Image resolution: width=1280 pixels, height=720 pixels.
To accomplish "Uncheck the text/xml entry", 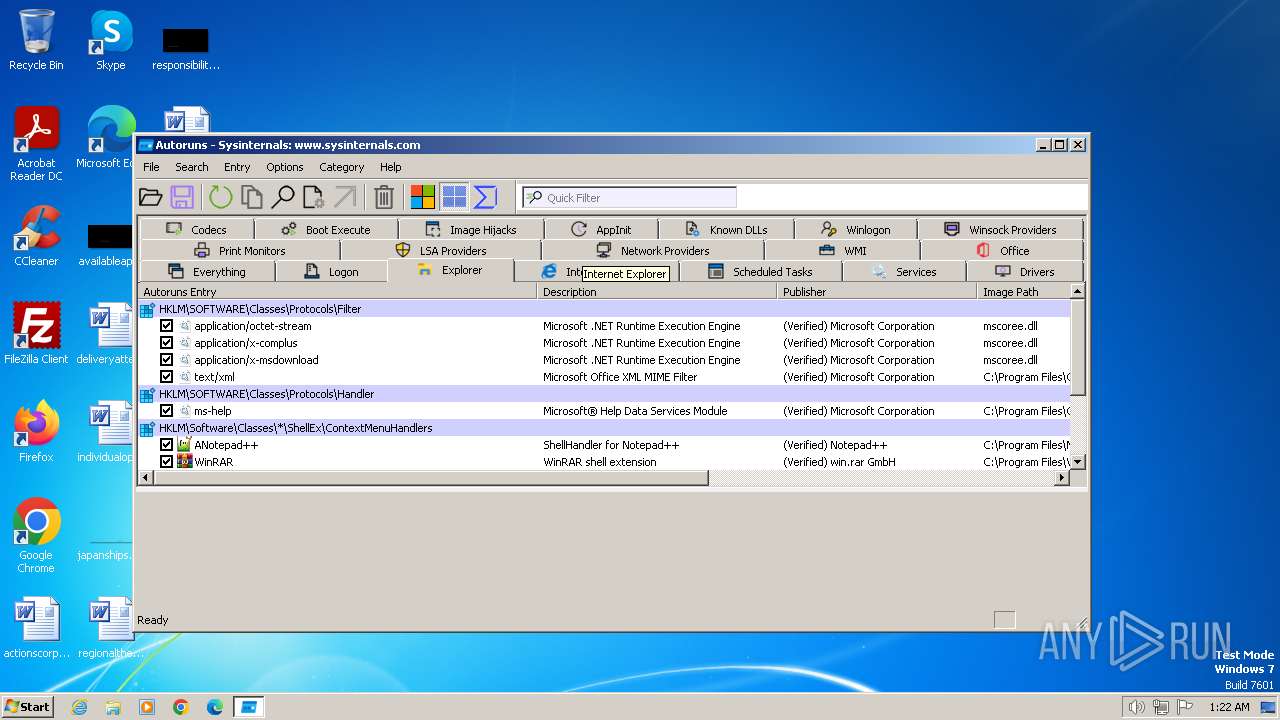I will pyautogui.click(x=167, y=377).
